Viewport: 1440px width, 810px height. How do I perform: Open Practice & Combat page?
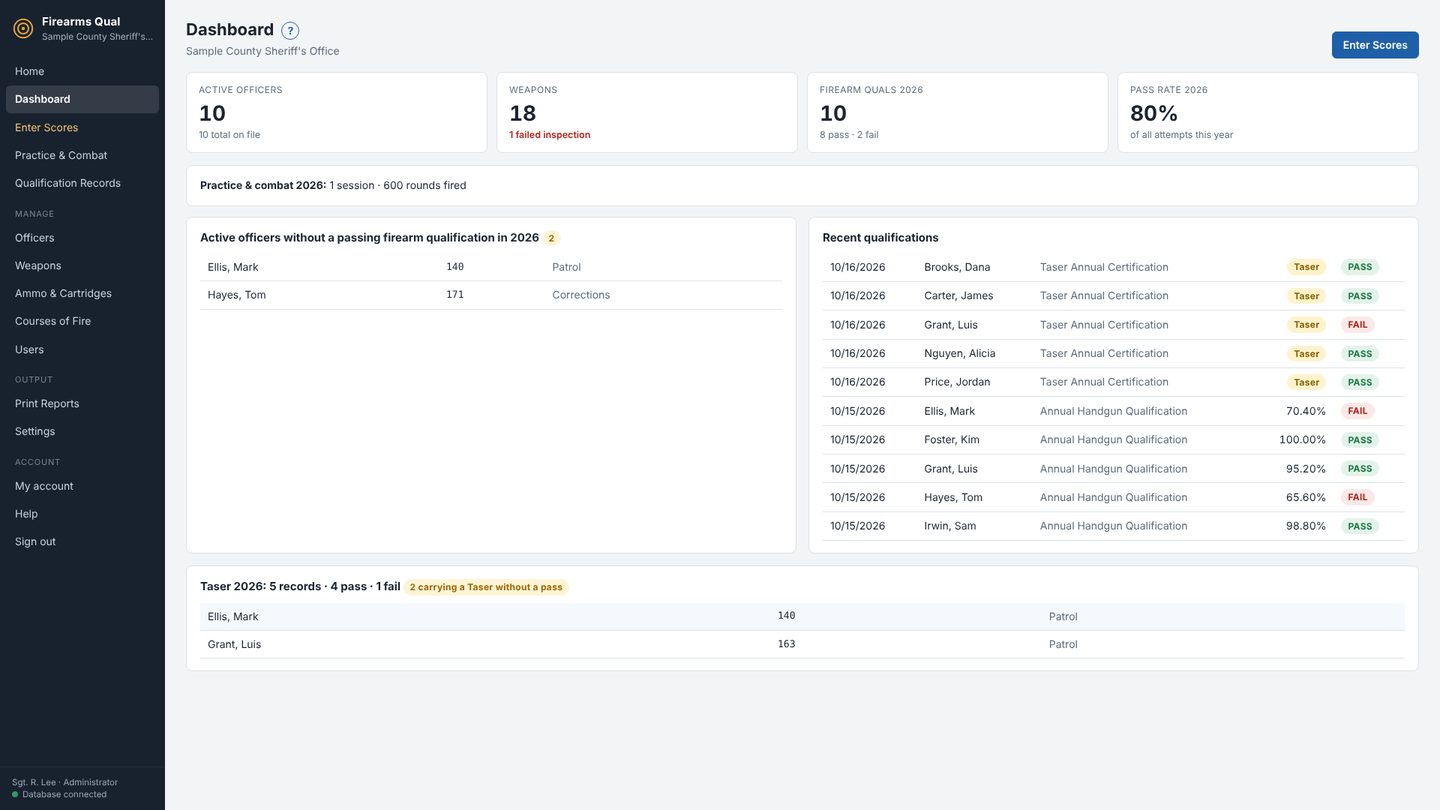tap(82, 155)
